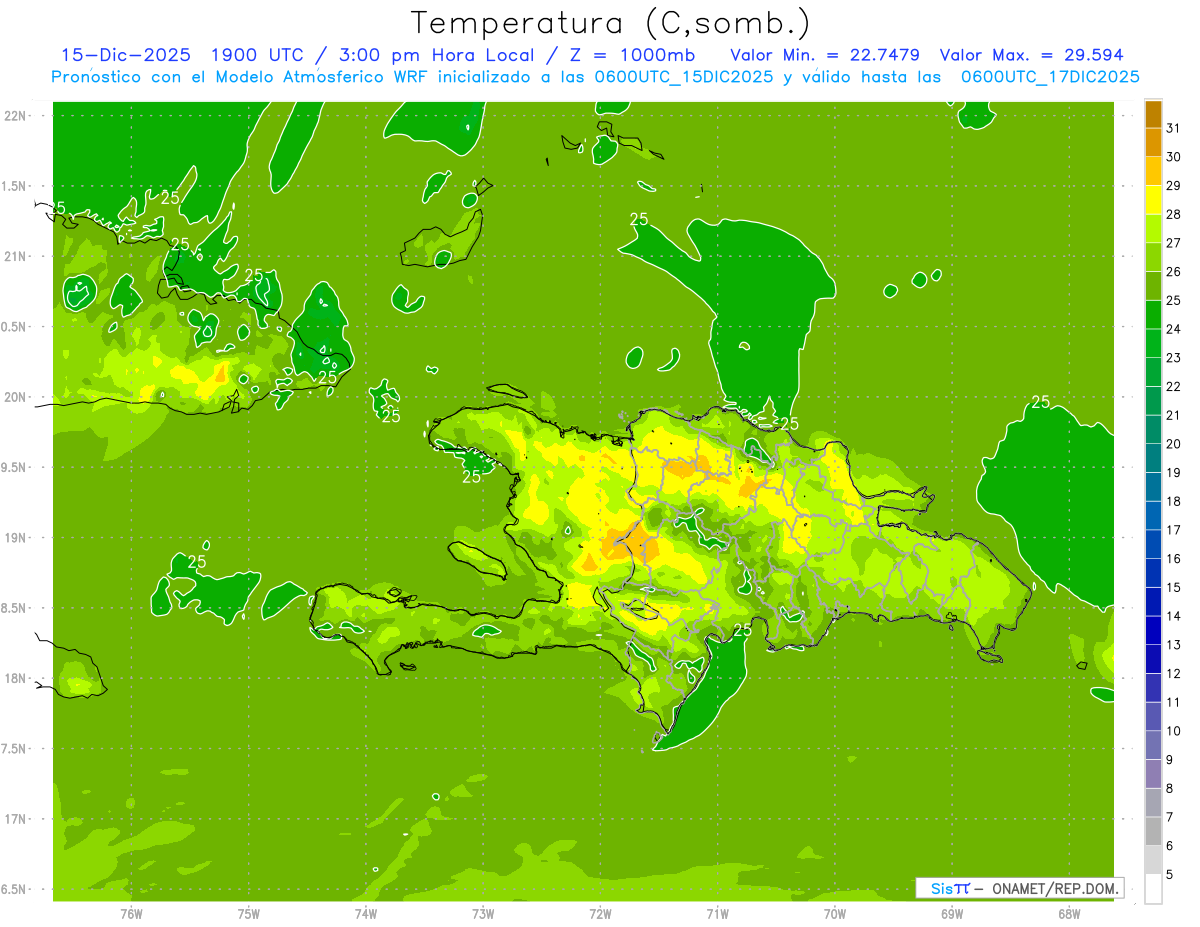The image size is (1200, 927).
Task: Click the longitude axis label "74W"
Action: pyautogui.click(x=366, y=913)
